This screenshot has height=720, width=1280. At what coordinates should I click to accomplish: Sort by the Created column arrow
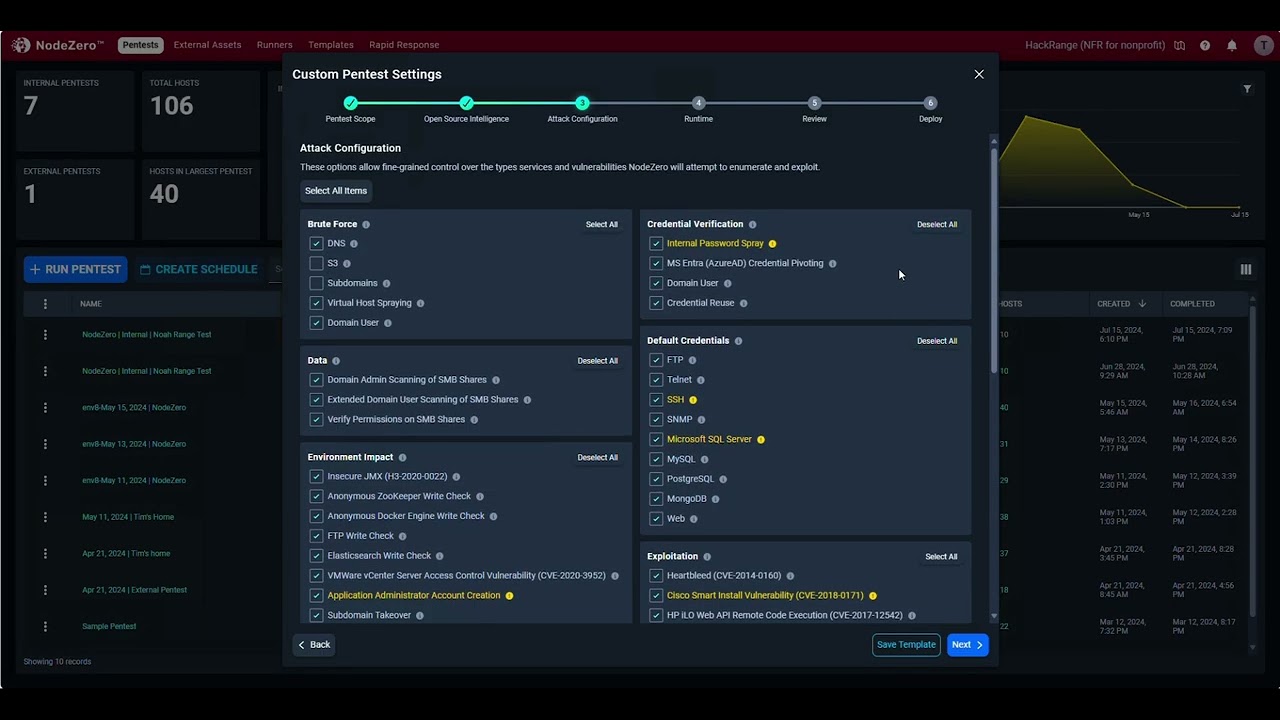(1142, 304)
